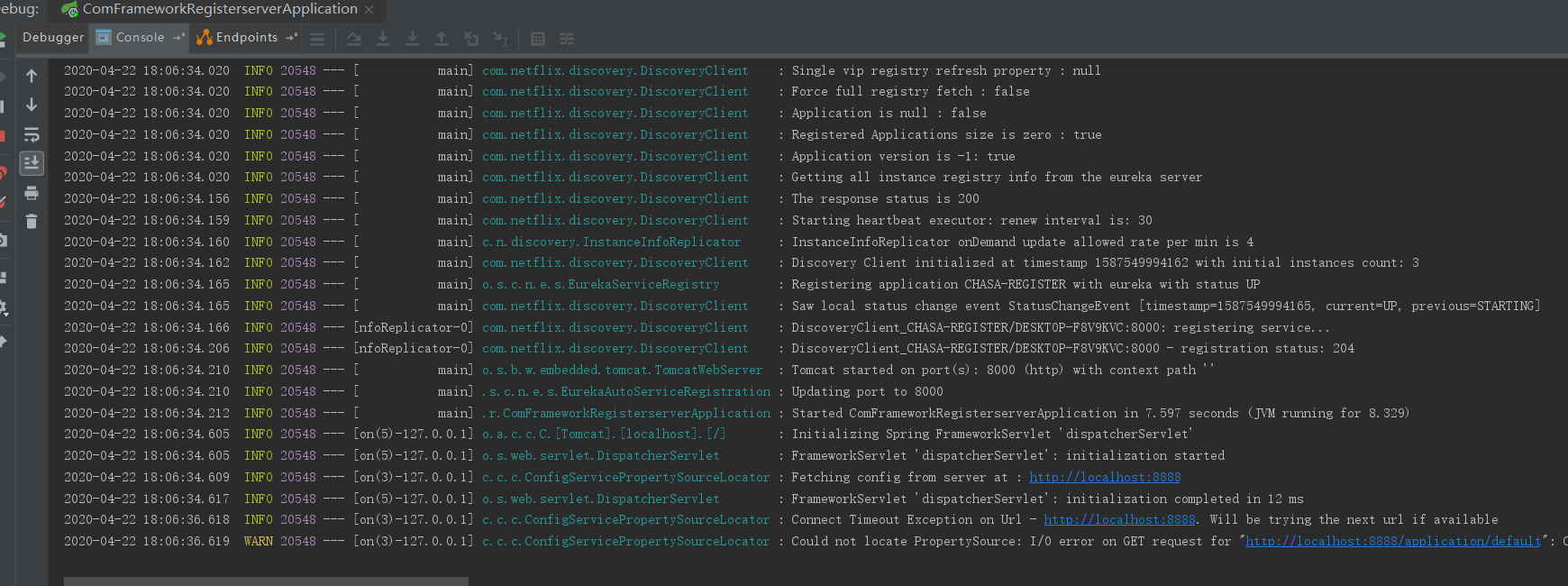Open the http://localhost:8888/application/default link
This screenshot has height=586, width=1568.
tap(1393, 541)
